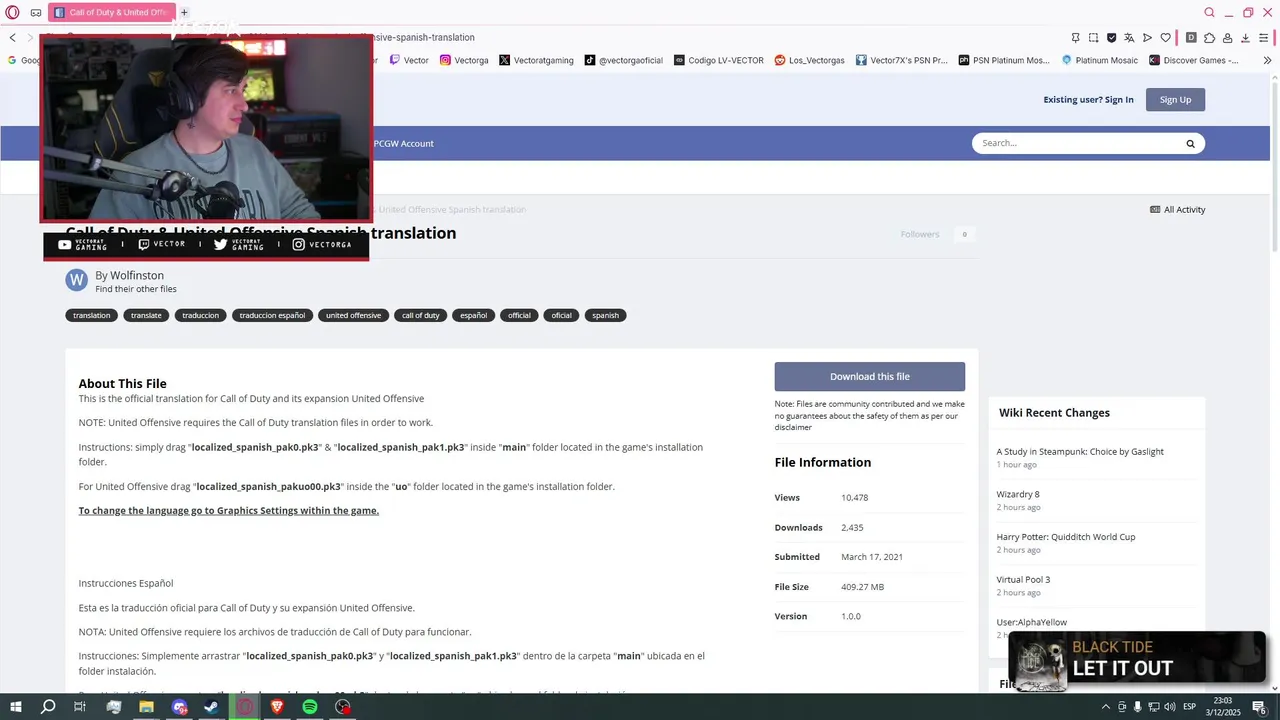Open A Study in Steampunk wiki change
Image resolution: width=1280 pixels, height=720 pixels.
coord(1080,452)
